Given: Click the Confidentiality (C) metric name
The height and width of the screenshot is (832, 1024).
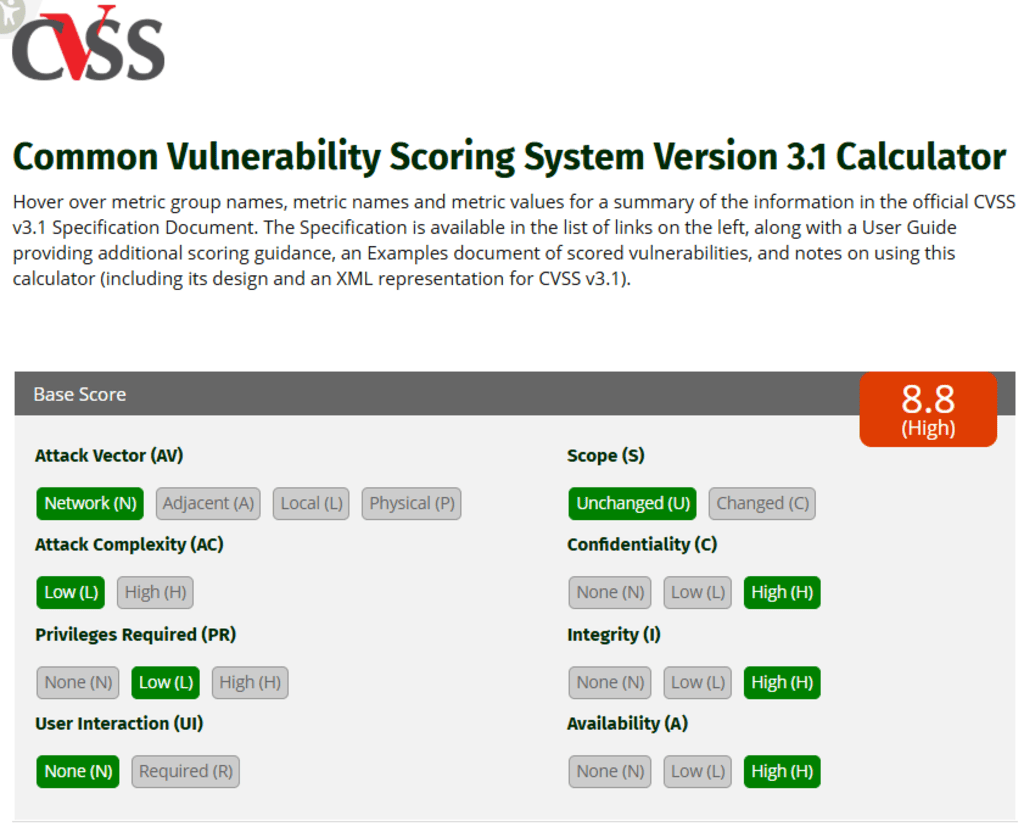Looking at the screenshot, I should point(642,544).
